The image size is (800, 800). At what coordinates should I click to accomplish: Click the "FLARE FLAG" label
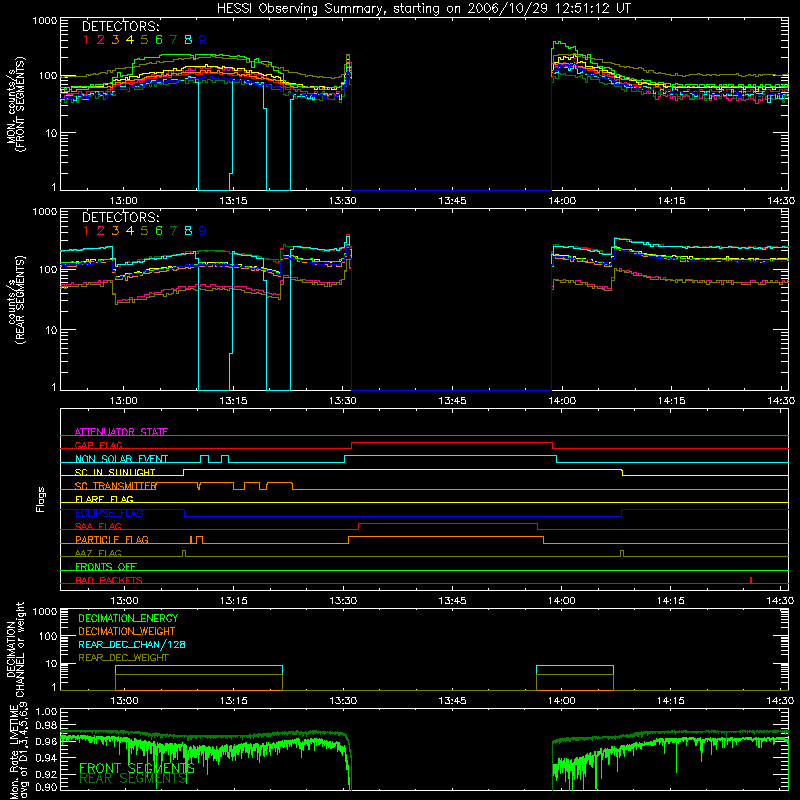104,499
